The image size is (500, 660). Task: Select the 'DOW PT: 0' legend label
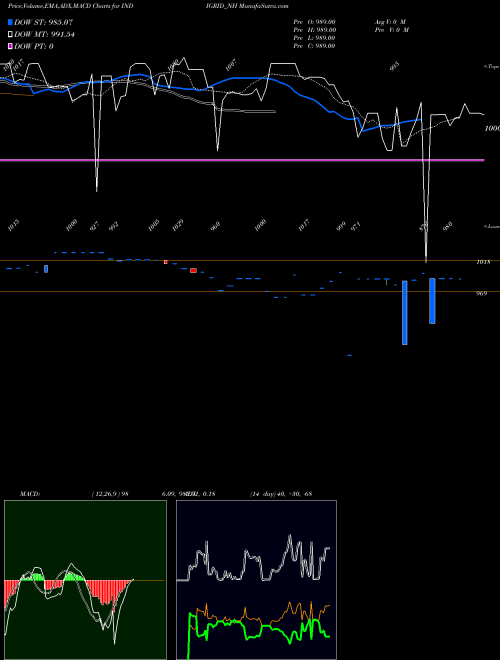pos(34,46)
